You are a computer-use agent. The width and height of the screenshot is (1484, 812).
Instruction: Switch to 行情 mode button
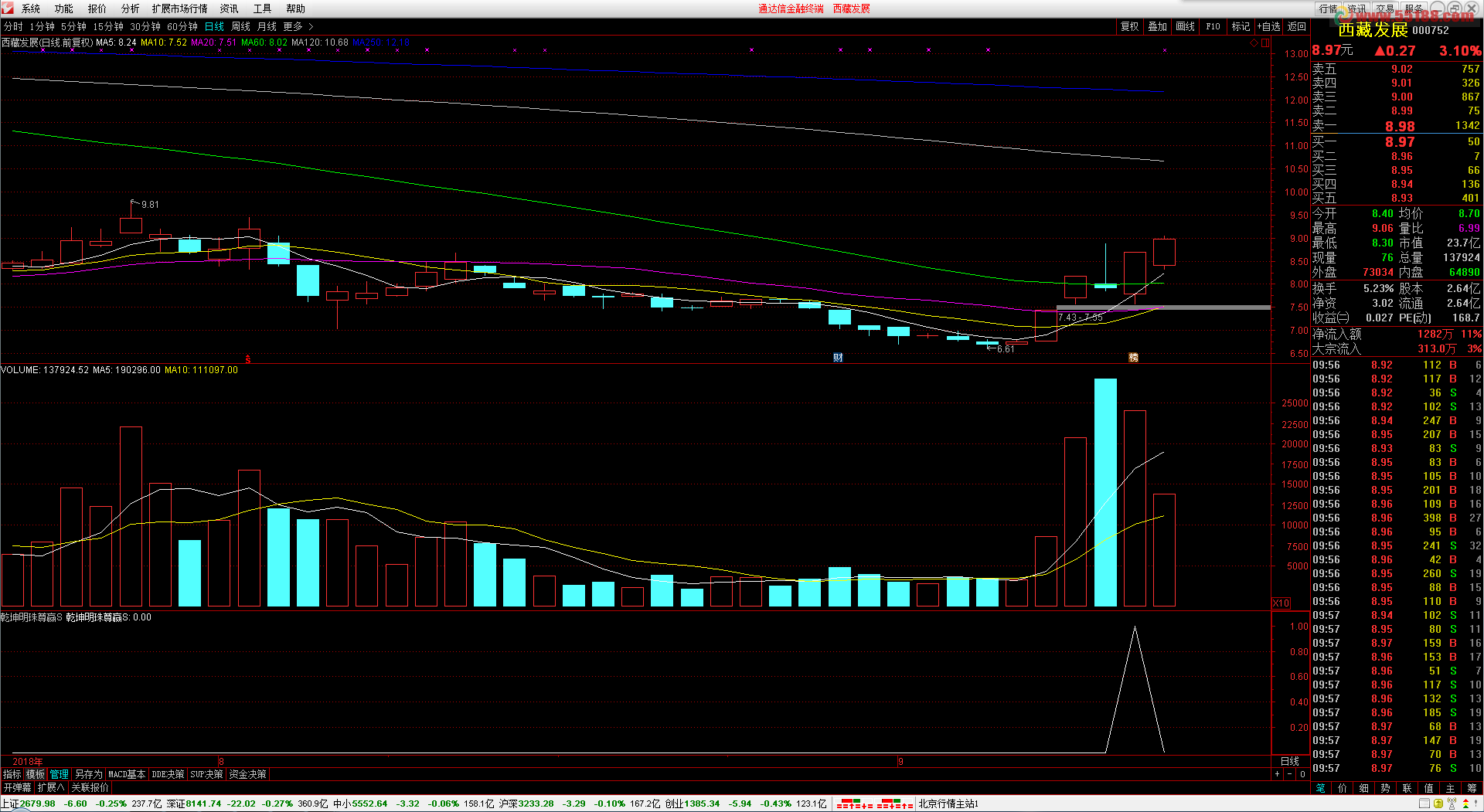click(x=1328, y=8)
